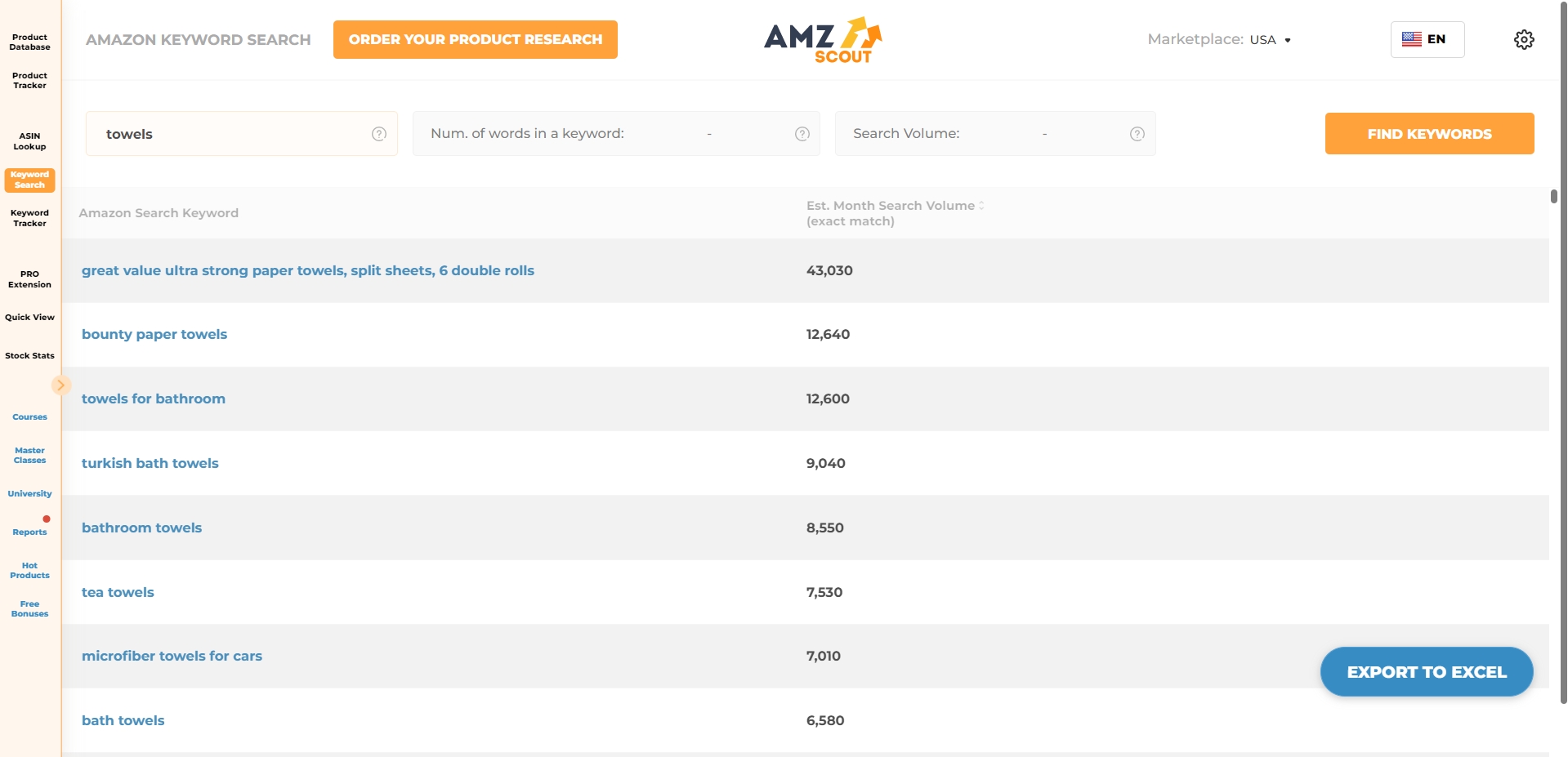The width and height of the screenshot is (1568, 757).
Task: Open the tea towels keyword
Action: pos(118,592)
